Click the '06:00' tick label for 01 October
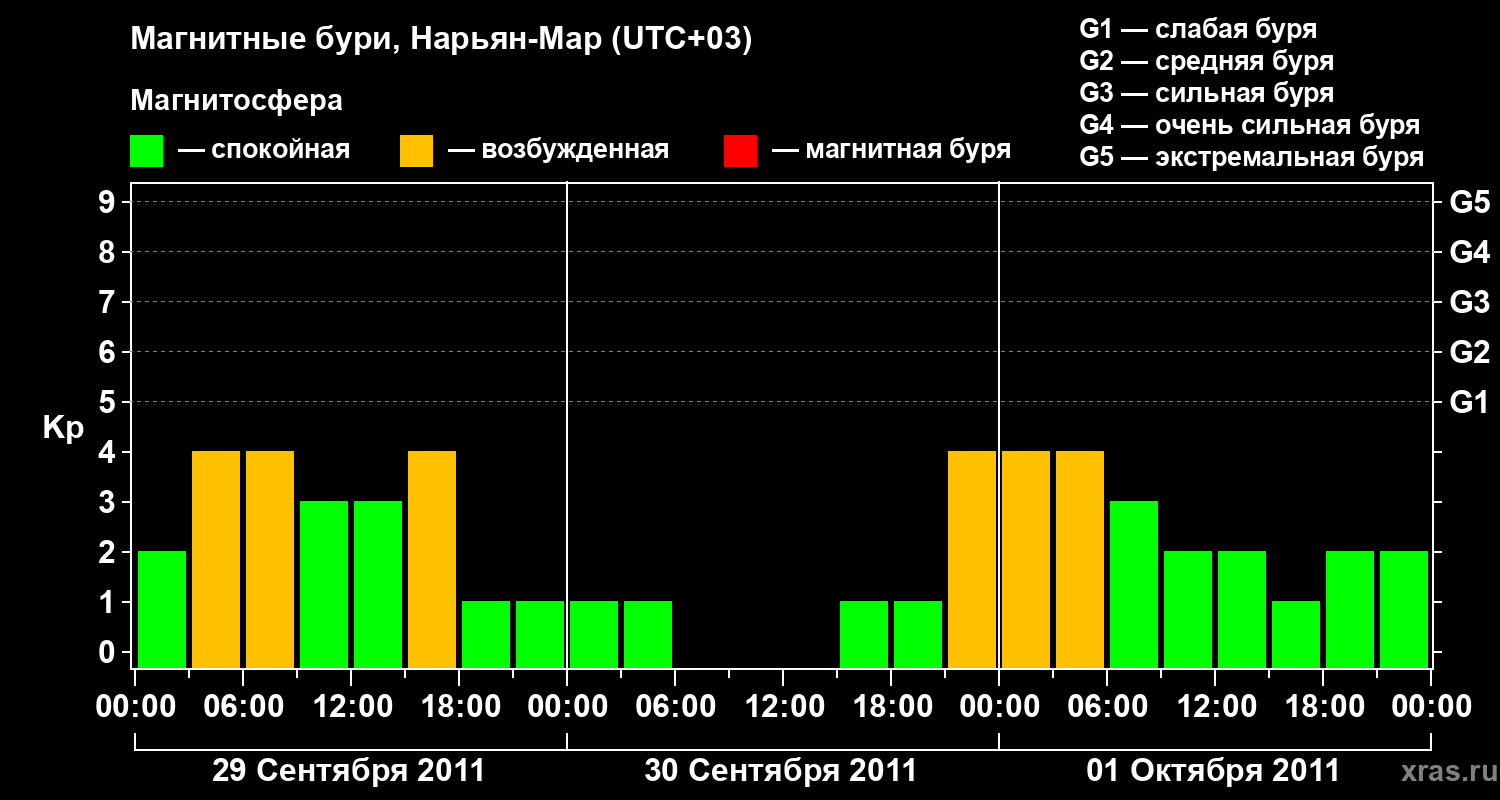The width and height of the screenshot is (1500, 800). coord(1107,707)
